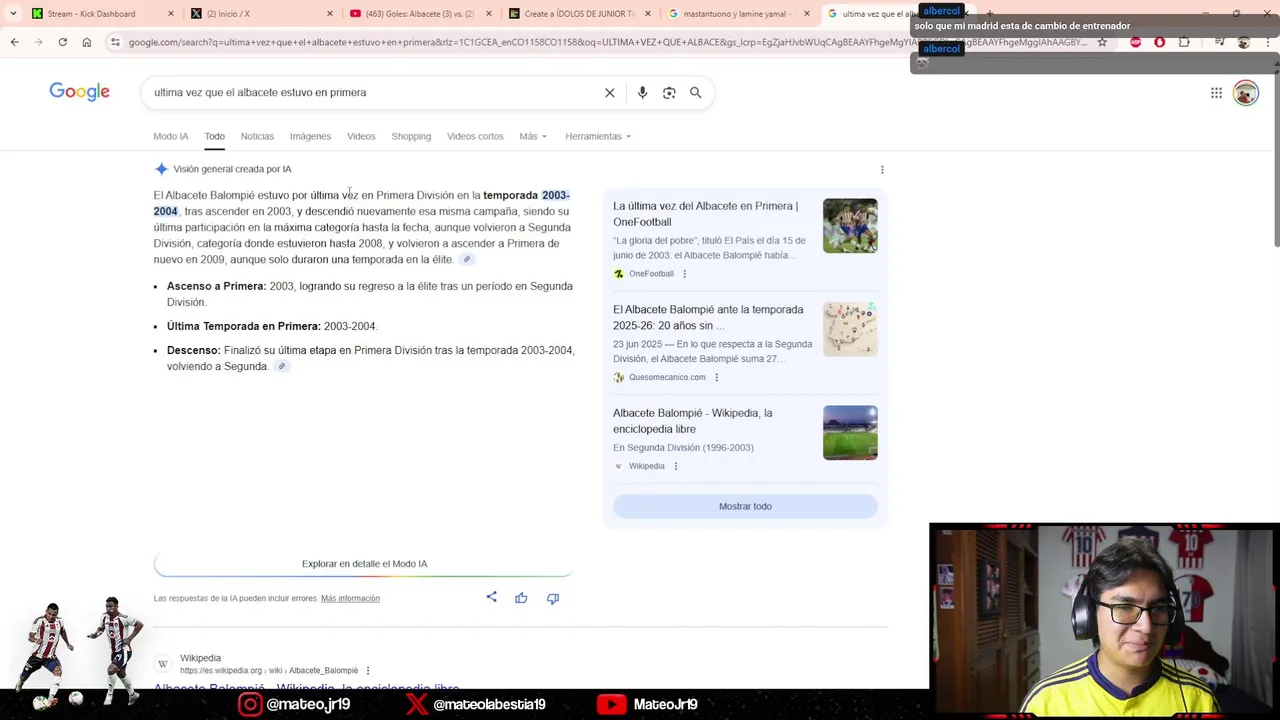Start voice search with the microphone icon
1280x720 pixels.
[642, 92]
